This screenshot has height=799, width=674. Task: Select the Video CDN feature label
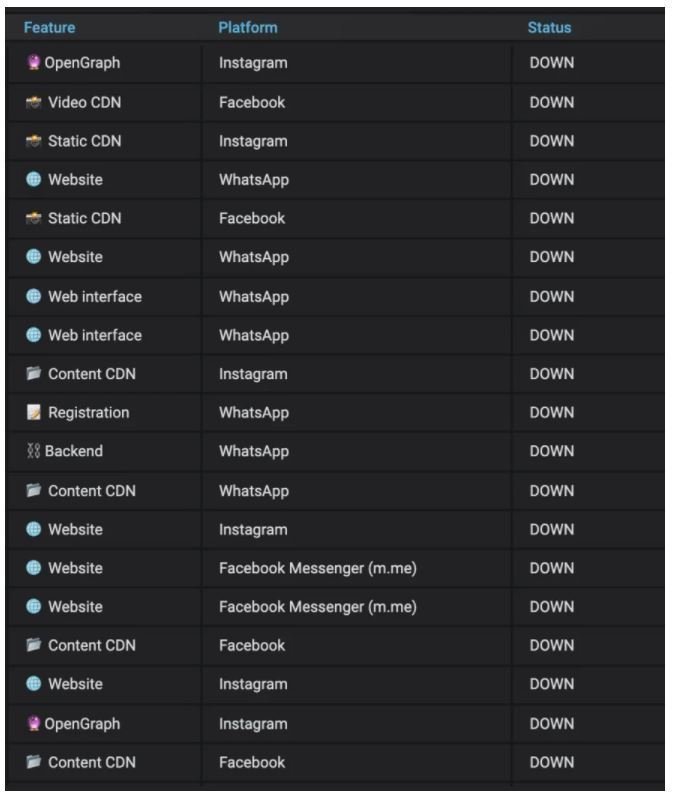[85, 102]
